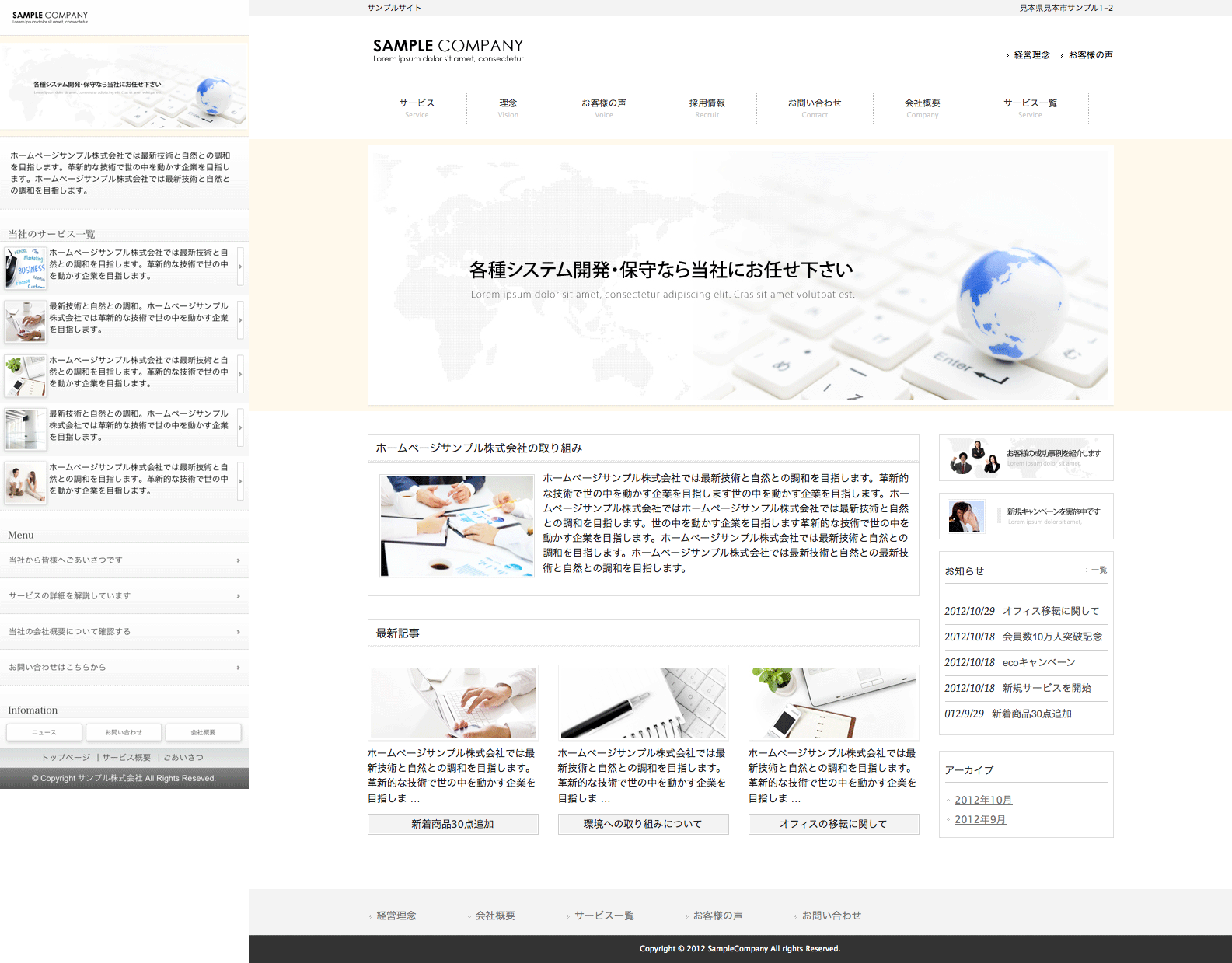This screenshot has width=1232, height=963.
Task: Open the 一覧 link beside お知らせ heading
Action: tap(1098, 570)
